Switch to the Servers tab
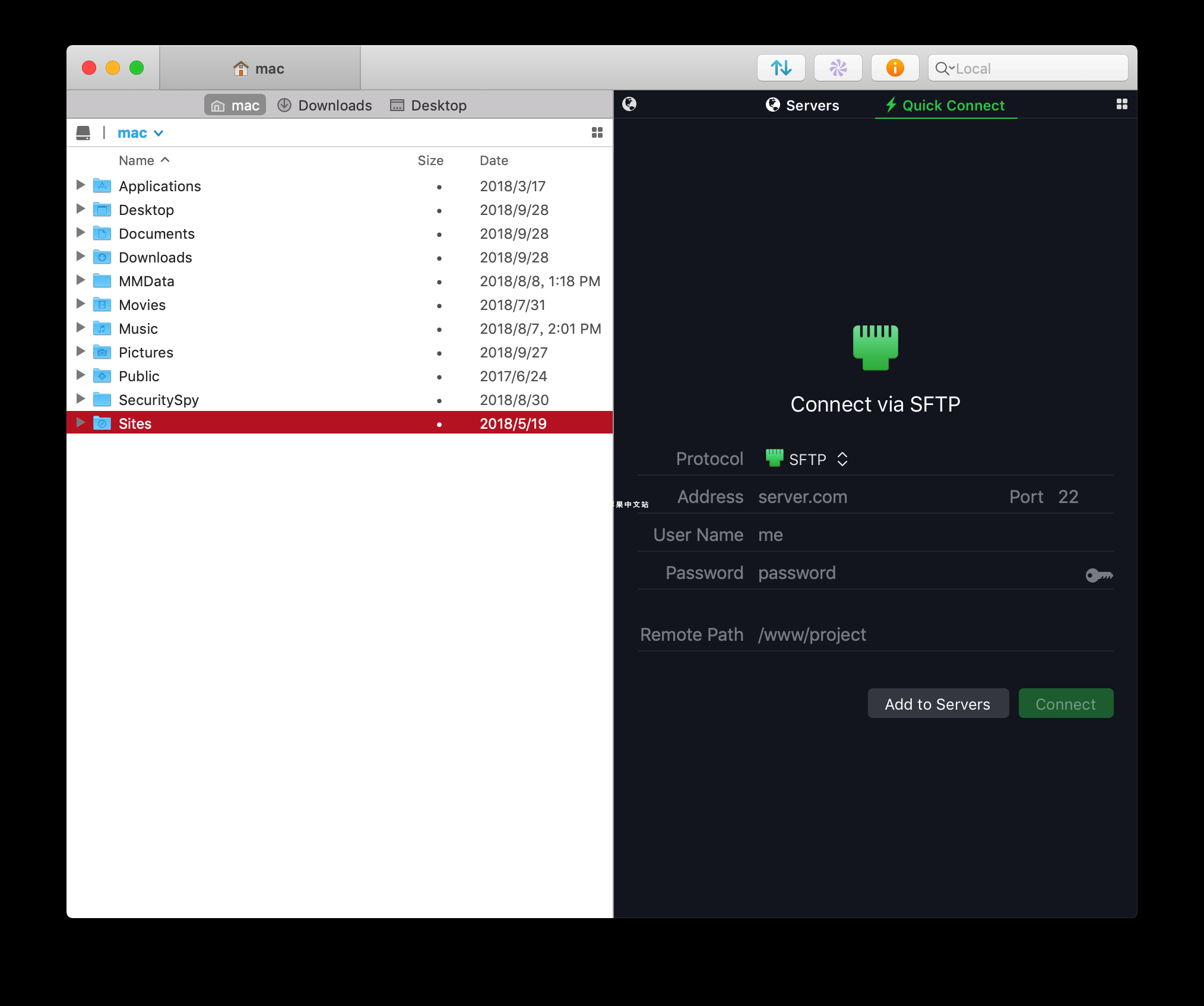 pos(802,106)
